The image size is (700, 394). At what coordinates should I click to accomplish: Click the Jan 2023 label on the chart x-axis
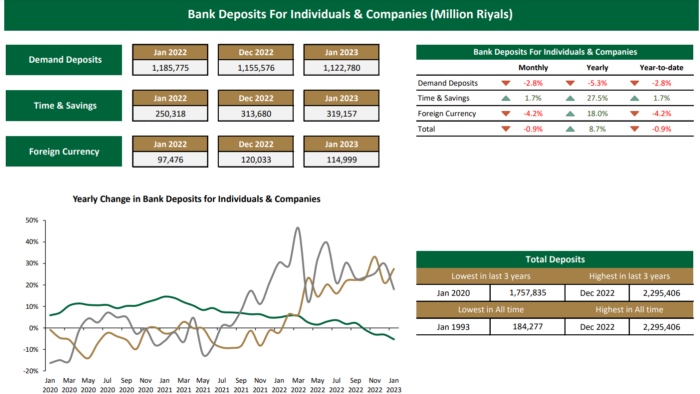pyautogui.click(x=393, y=385)
